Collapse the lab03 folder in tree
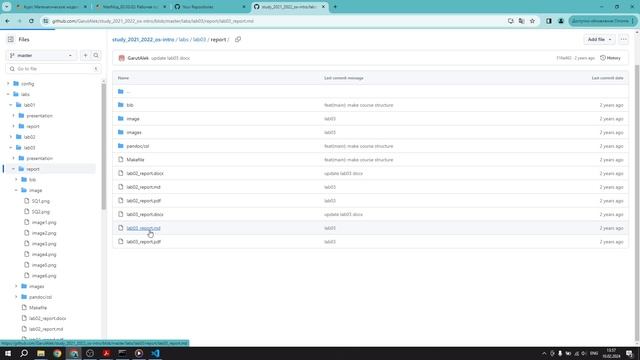Screen dimensions: 640x360 click(x=11, y=147)
